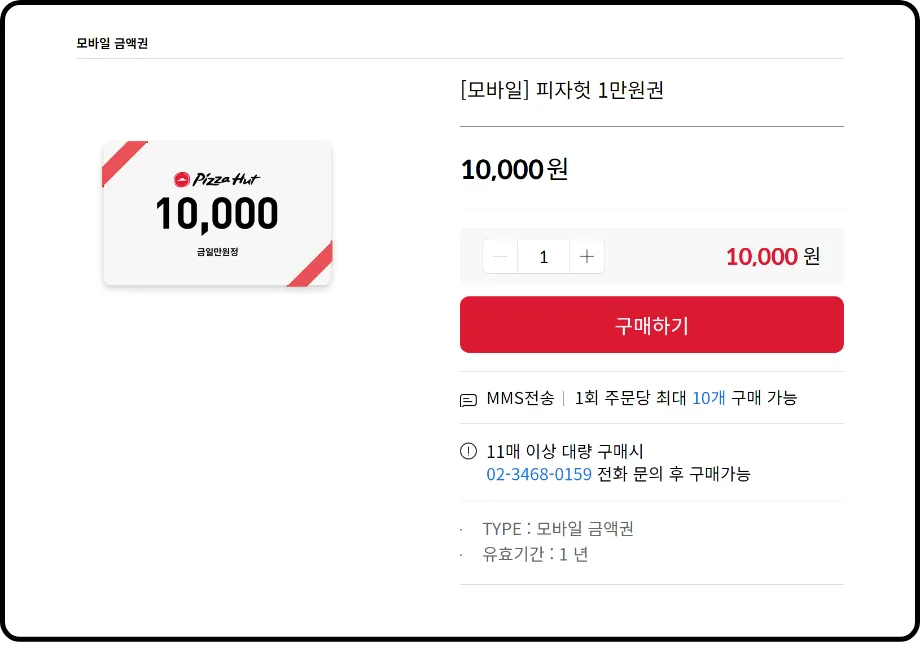The width and height of the screenshot is (920, 650).
Task: Click the quantity input field showing 1
Action: (x=543, y=257)
